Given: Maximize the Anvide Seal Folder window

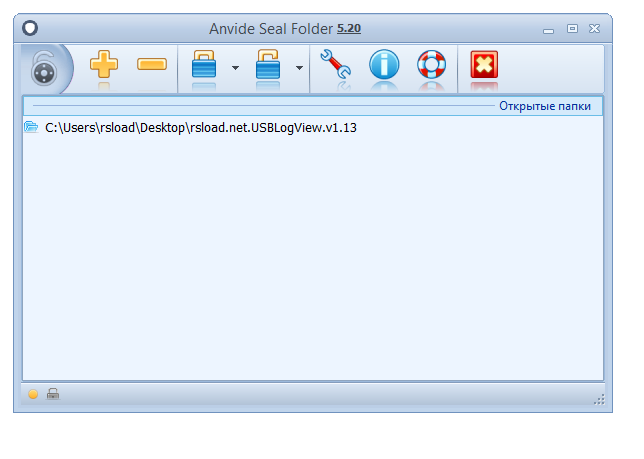Looking at the screenshot, I should tap(572, 28).
